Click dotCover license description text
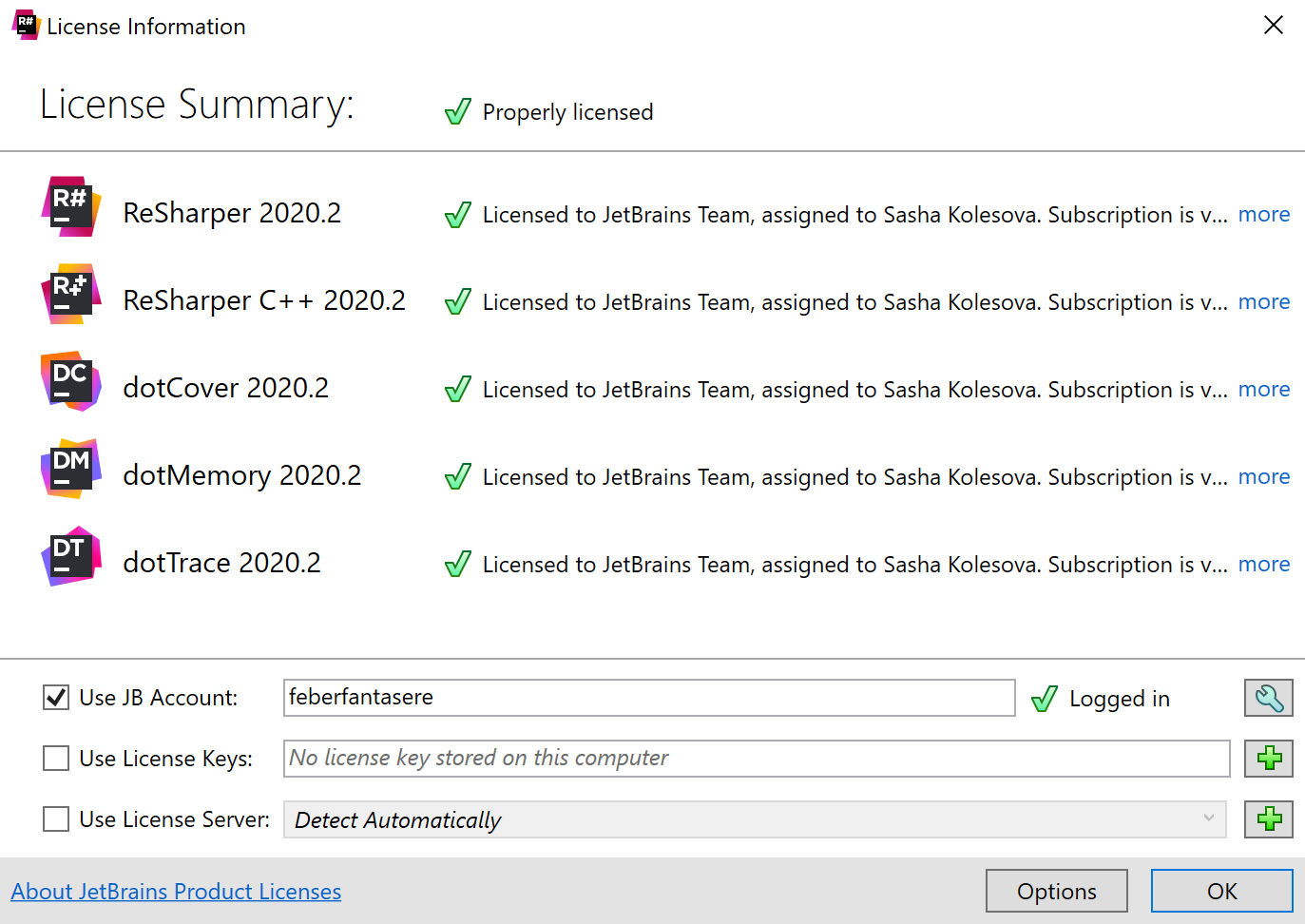This screenshot has width=1305, height=924. [x=855, y=390]
